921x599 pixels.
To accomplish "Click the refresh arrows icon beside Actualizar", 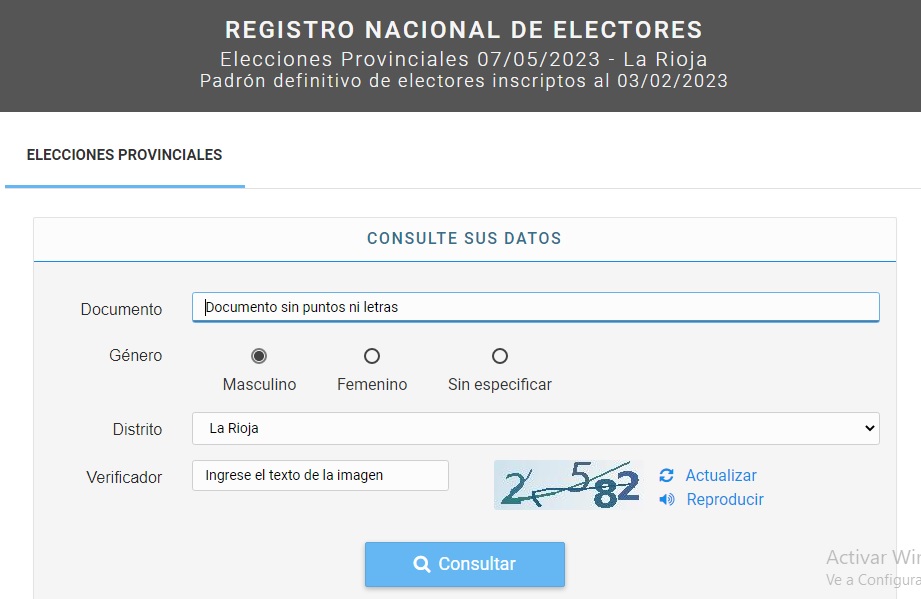I will pos(666,476).
